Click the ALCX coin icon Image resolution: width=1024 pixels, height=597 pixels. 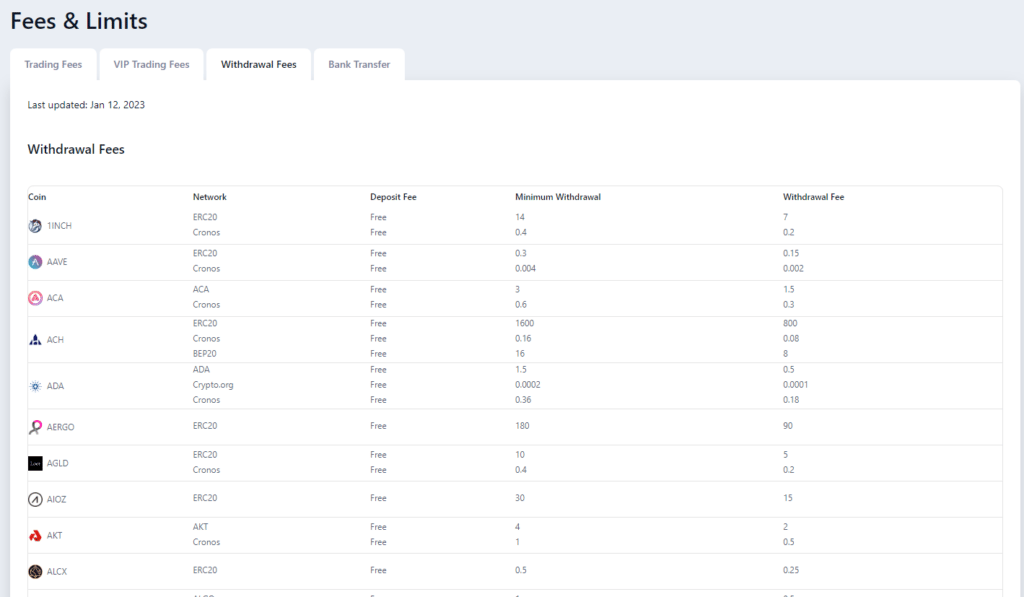point(35,572)
